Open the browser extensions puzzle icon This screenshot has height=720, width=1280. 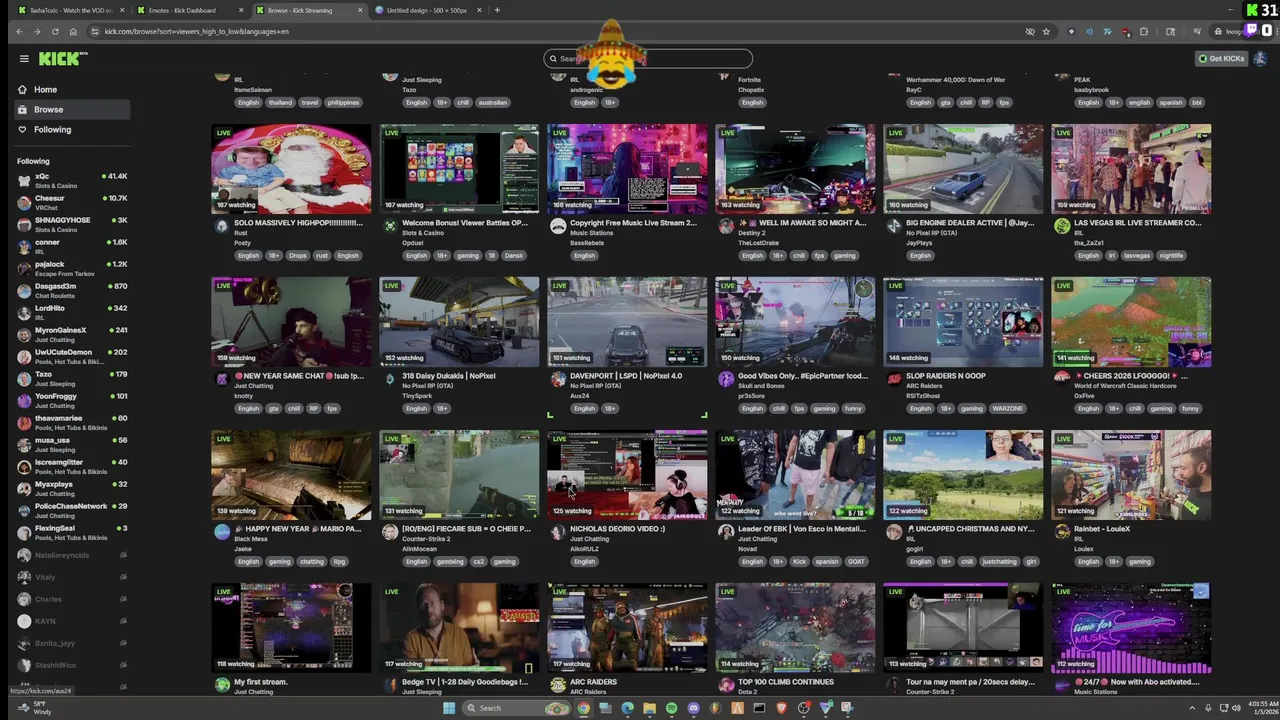pos(1144,31)
